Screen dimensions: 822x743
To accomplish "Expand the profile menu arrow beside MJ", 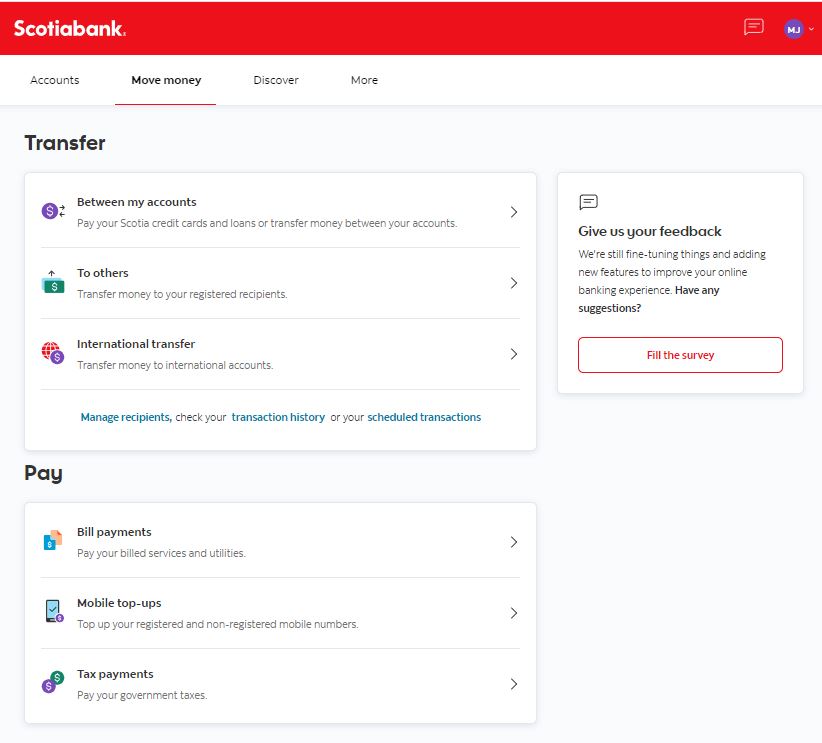I will coord(811,29).
